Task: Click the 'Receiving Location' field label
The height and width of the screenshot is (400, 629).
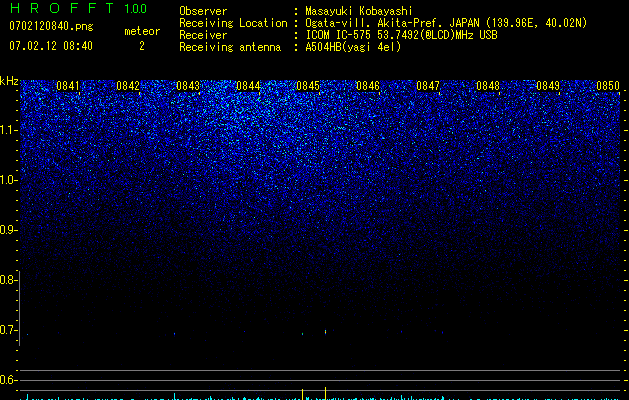Action: point(233,23)
